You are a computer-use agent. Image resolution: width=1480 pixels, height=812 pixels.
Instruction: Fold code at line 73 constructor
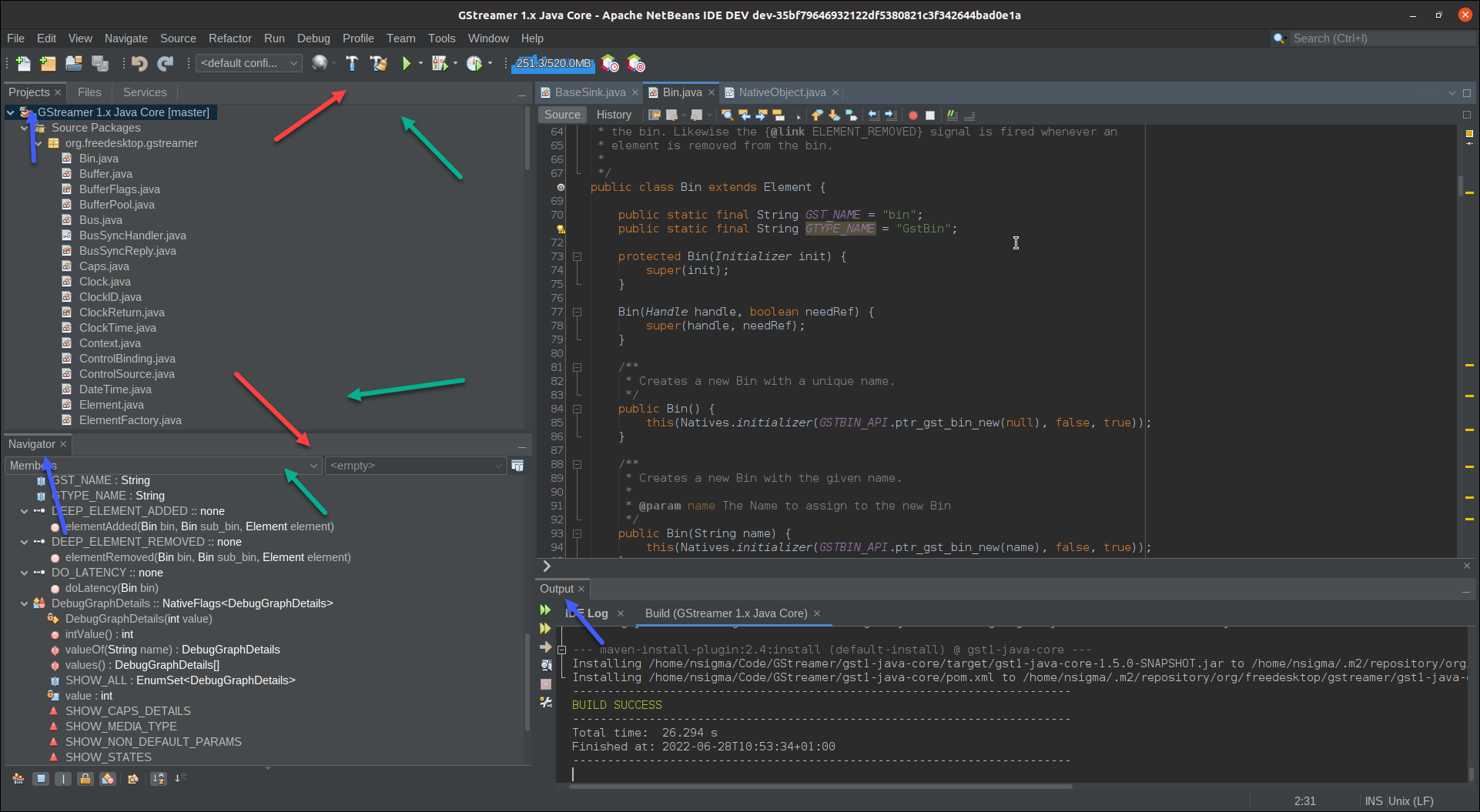(577, 256)
